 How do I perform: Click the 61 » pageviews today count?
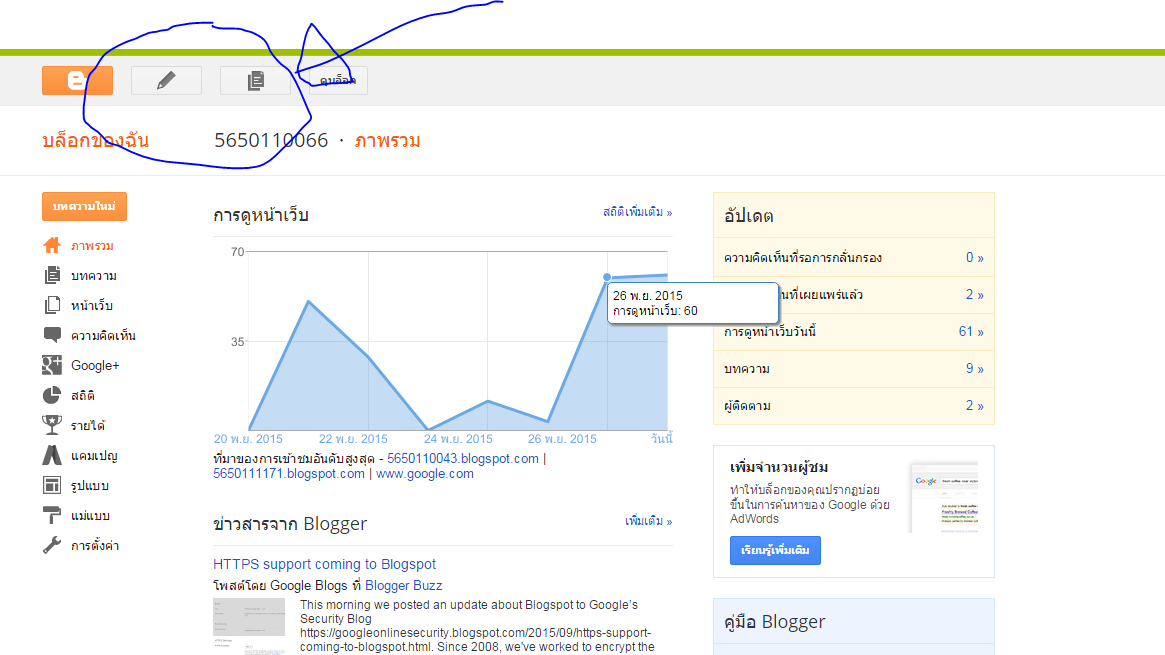(x=971, y=331)
